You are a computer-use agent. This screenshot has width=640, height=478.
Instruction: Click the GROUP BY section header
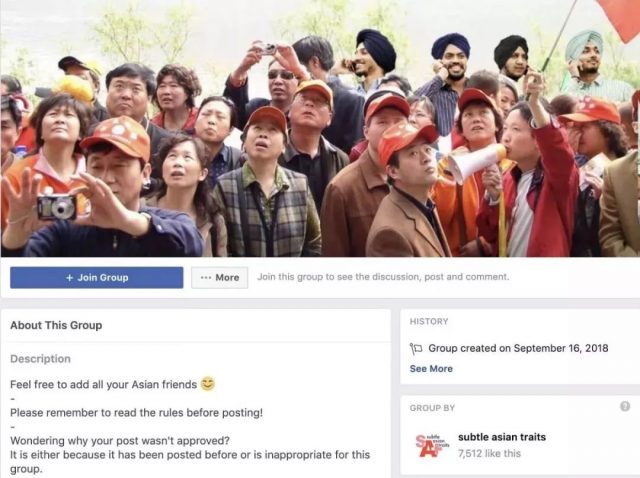pos(432,408)
